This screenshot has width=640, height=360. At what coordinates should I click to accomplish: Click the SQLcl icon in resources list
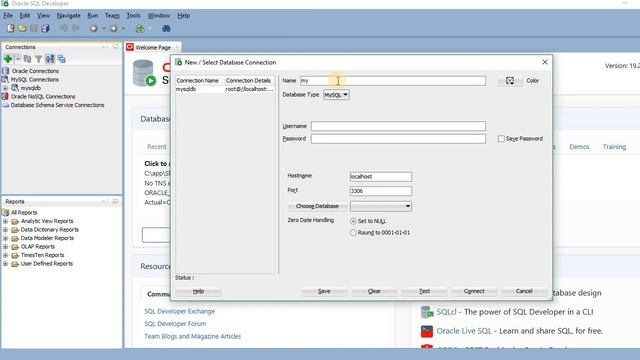[427, 312]
